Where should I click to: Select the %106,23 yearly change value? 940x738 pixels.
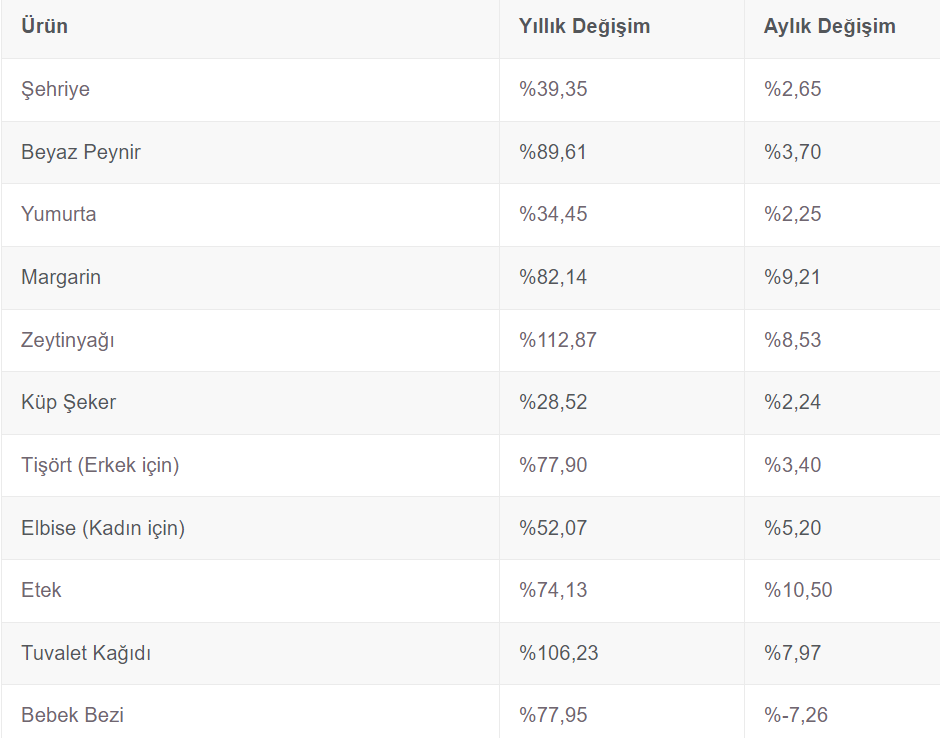click(x=558, y=654)
